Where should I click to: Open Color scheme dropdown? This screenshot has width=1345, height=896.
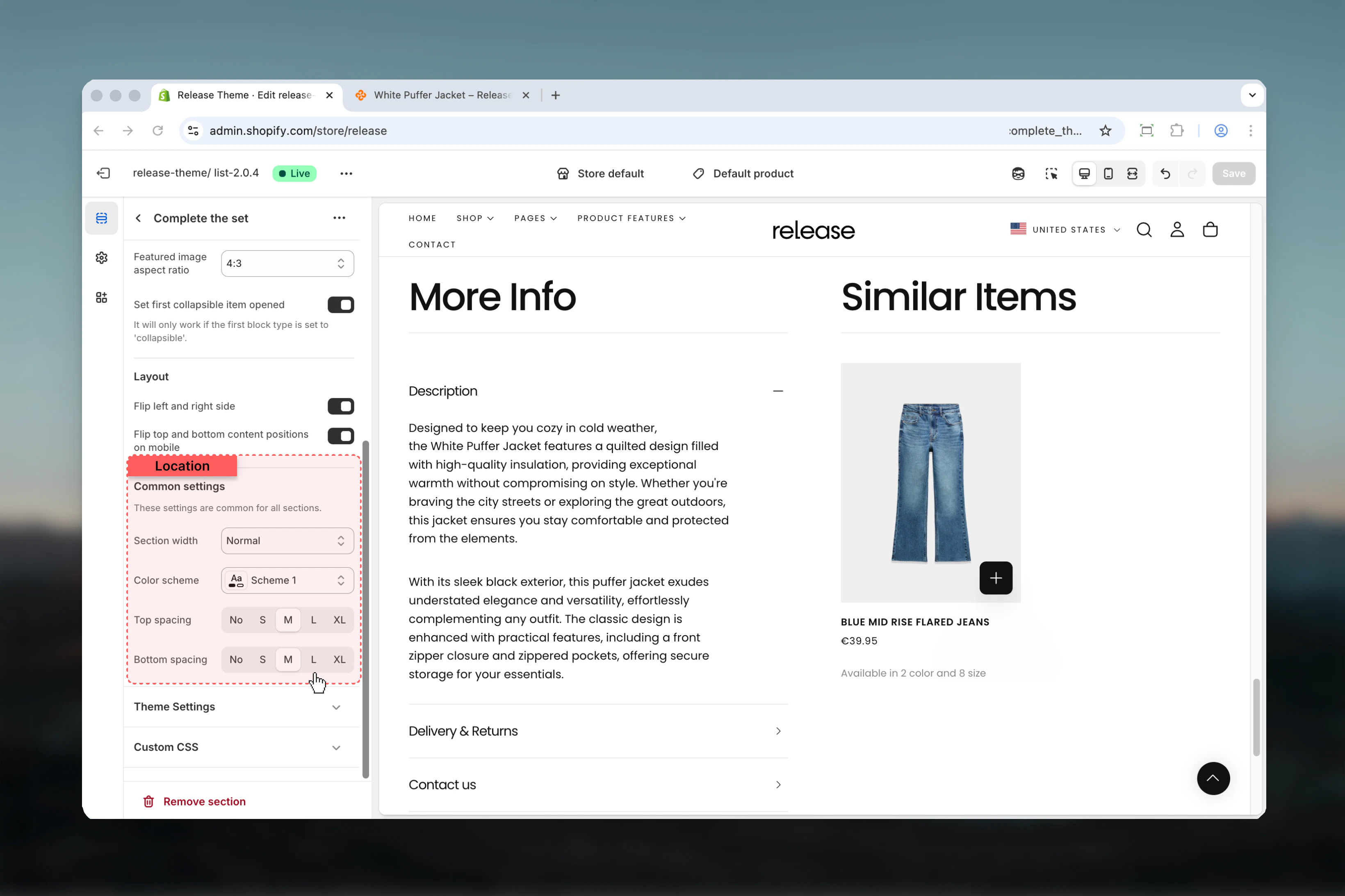tap(287, 580)
